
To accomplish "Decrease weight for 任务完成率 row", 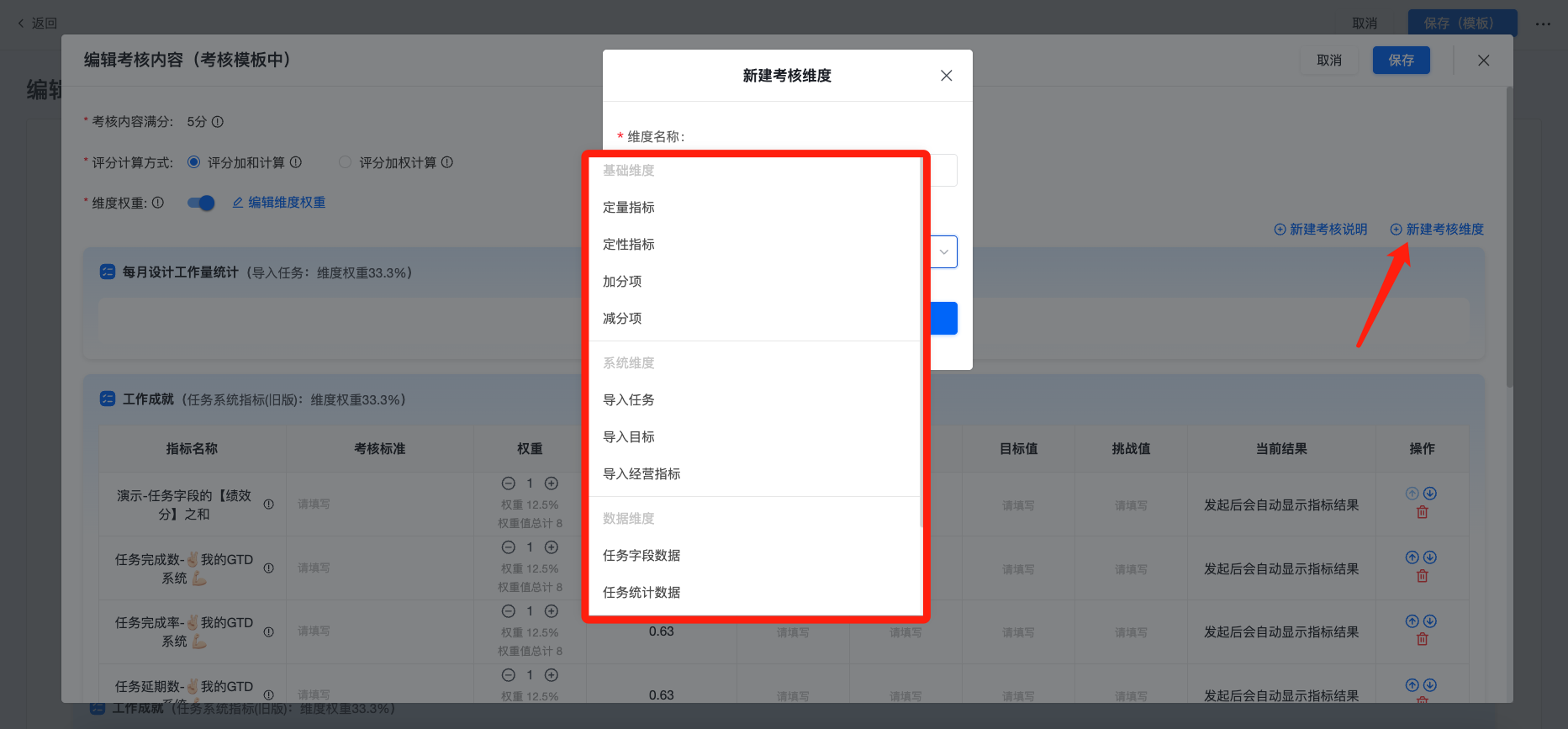I will tap(508, 611).
